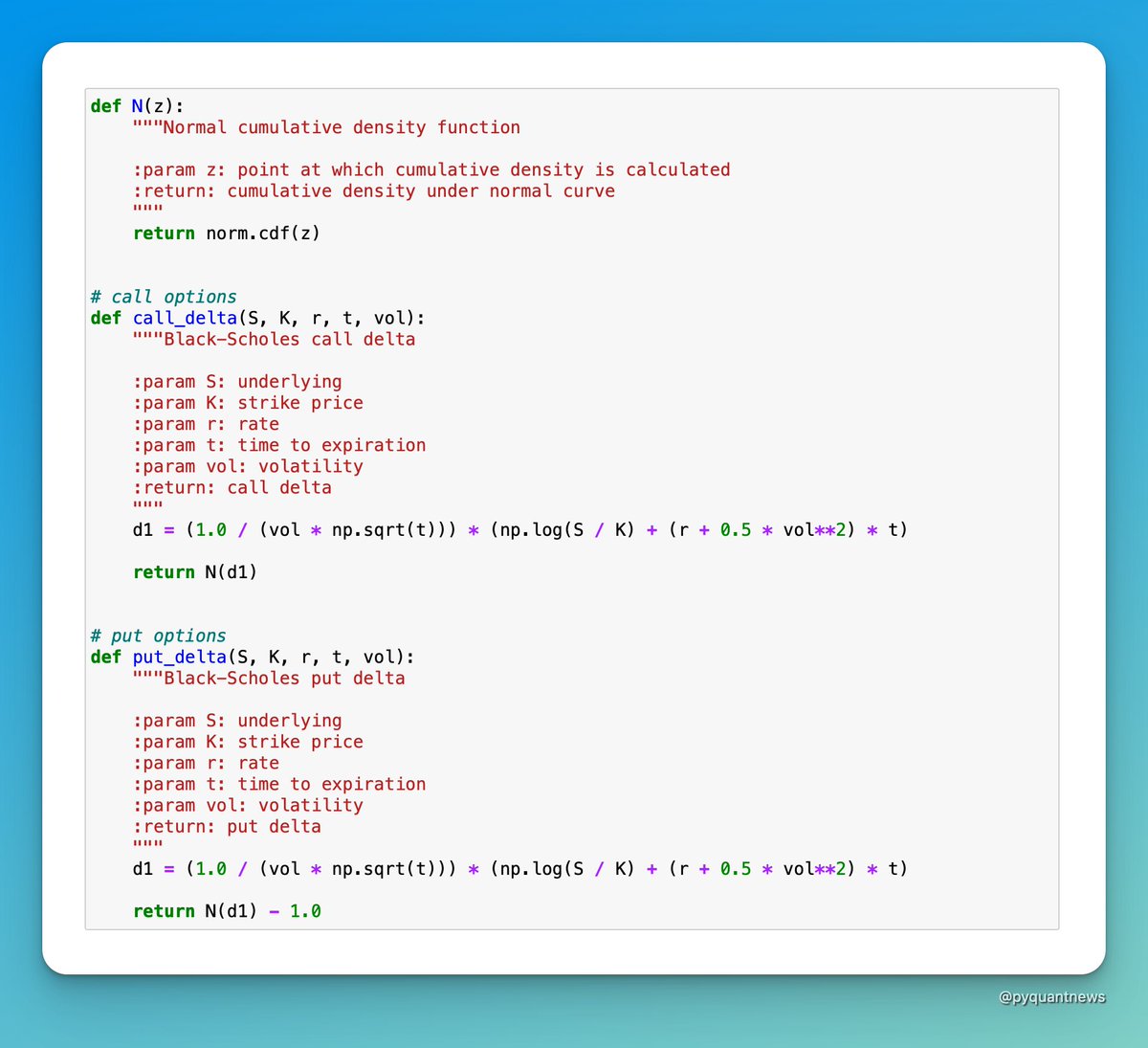1148x1048 pixels.
Task: Click the '@pyquantnews' handle text
Action: 1051,997
